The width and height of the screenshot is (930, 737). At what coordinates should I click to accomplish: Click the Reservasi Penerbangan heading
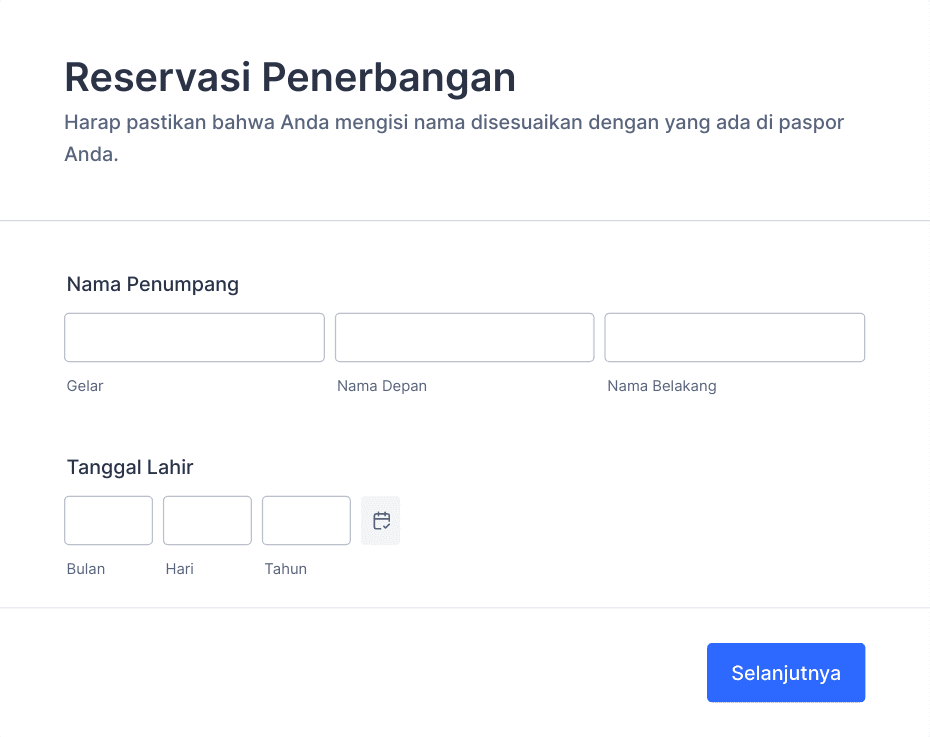290,78
